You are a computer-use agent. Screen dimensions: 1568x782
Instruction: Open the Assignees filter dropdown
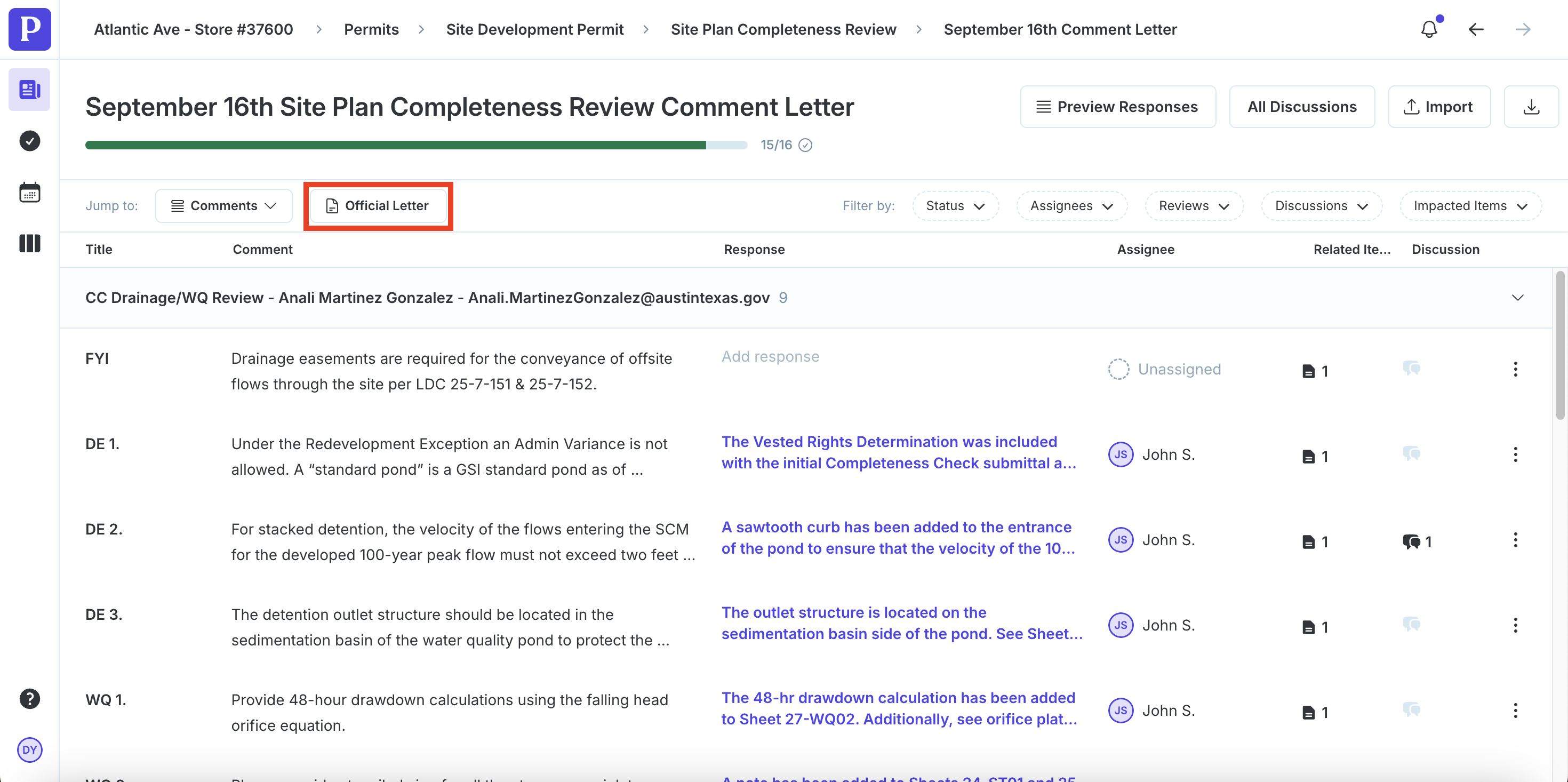1071,206
